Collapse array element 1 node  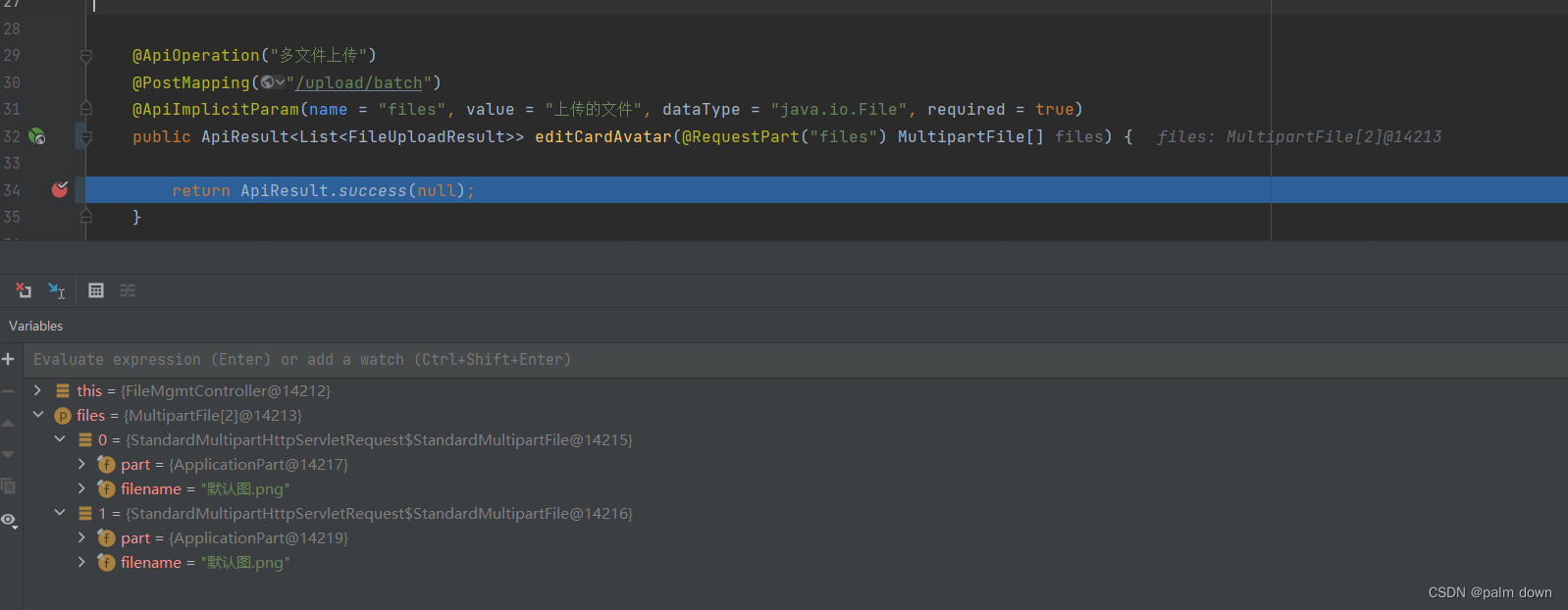point(60,513)
